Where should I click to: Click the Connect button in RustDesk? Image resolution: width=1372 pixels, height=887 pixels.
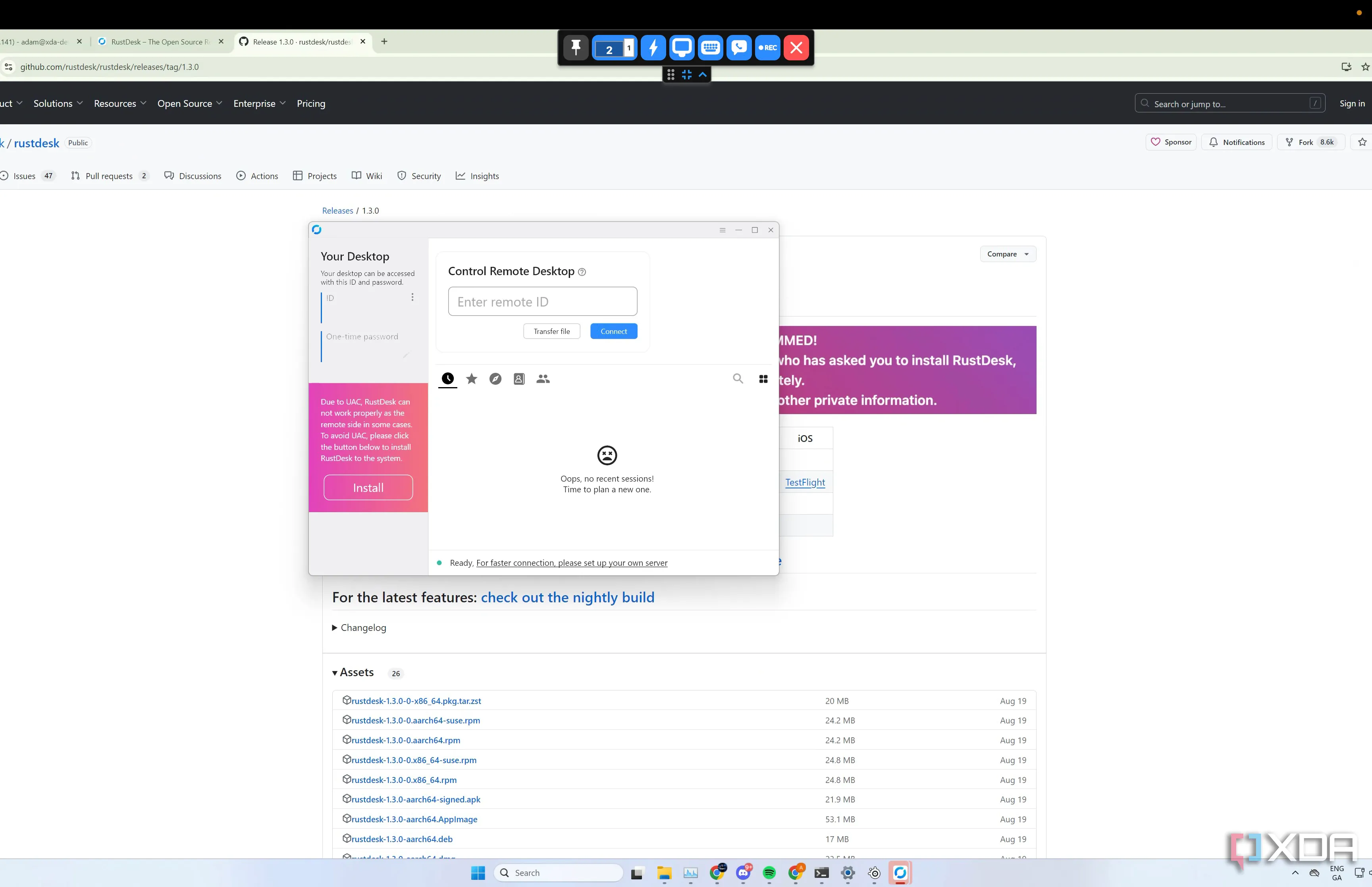[613, 331]
